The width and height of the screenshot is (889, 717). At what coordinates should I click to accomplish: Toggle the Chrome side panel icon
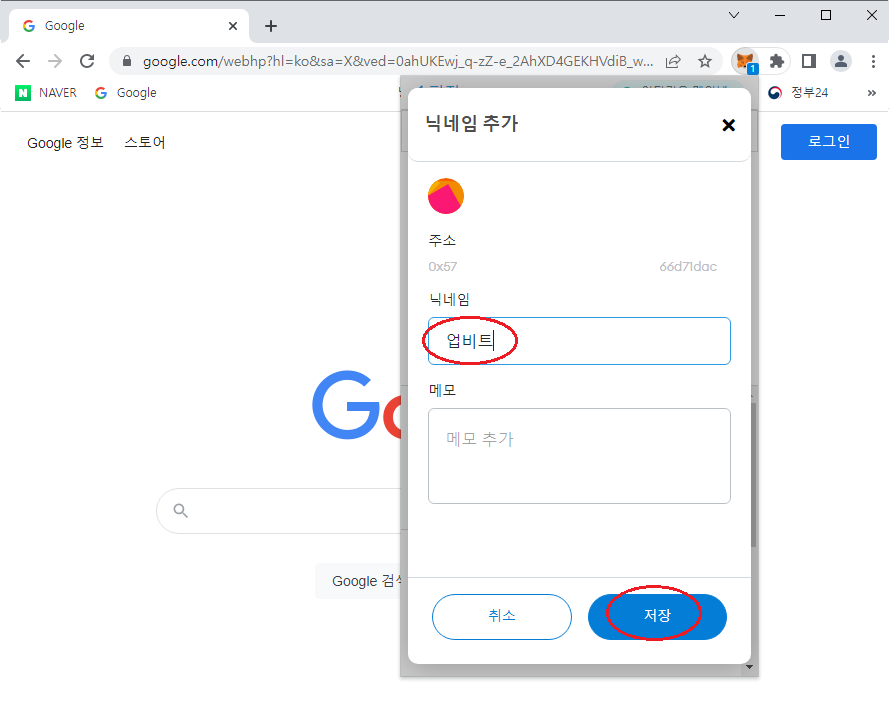pos(808,61)
